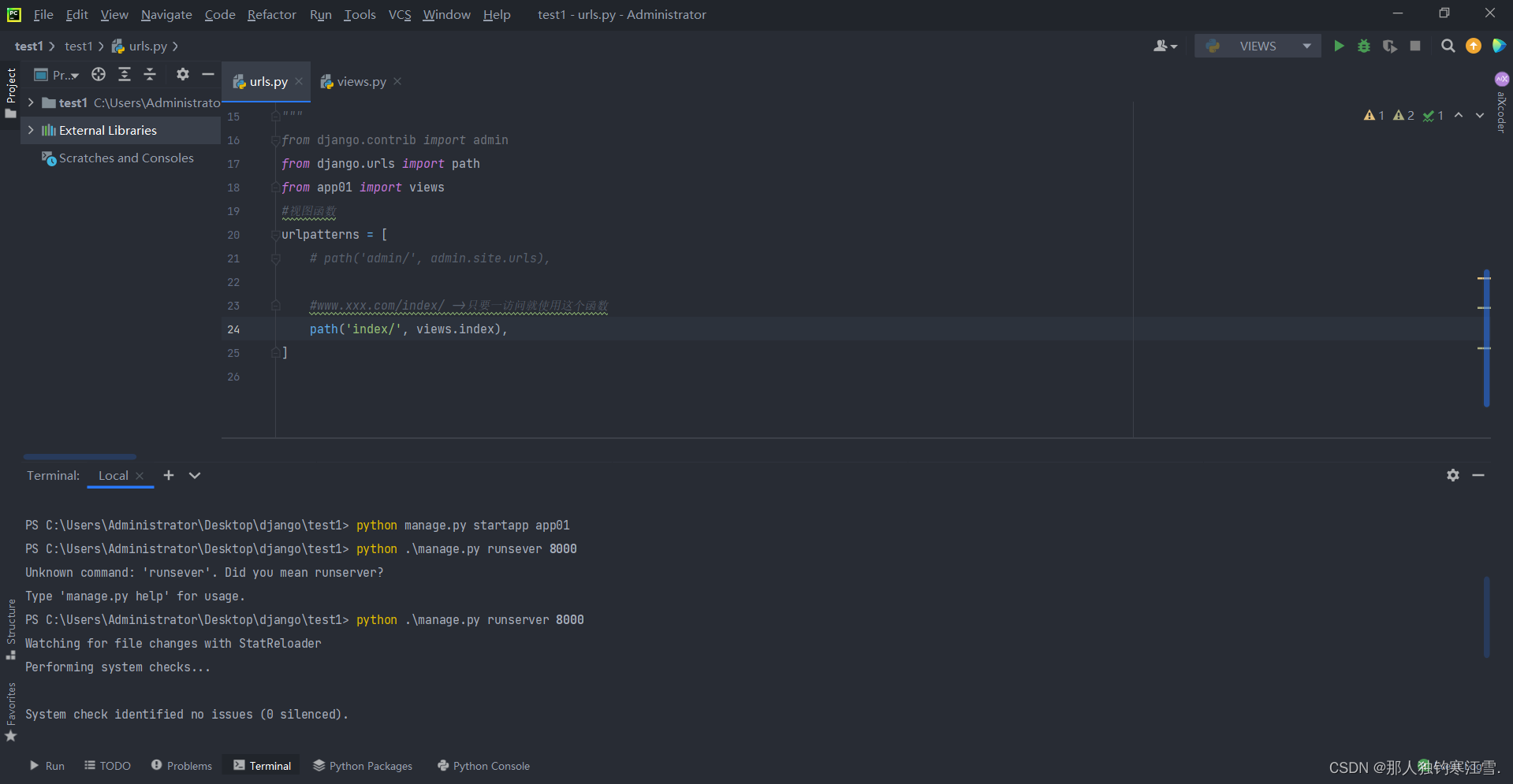The height and width of the screenshot is (784, 1513).
Task: Open Project panel options gear
Action: (183, 74)
